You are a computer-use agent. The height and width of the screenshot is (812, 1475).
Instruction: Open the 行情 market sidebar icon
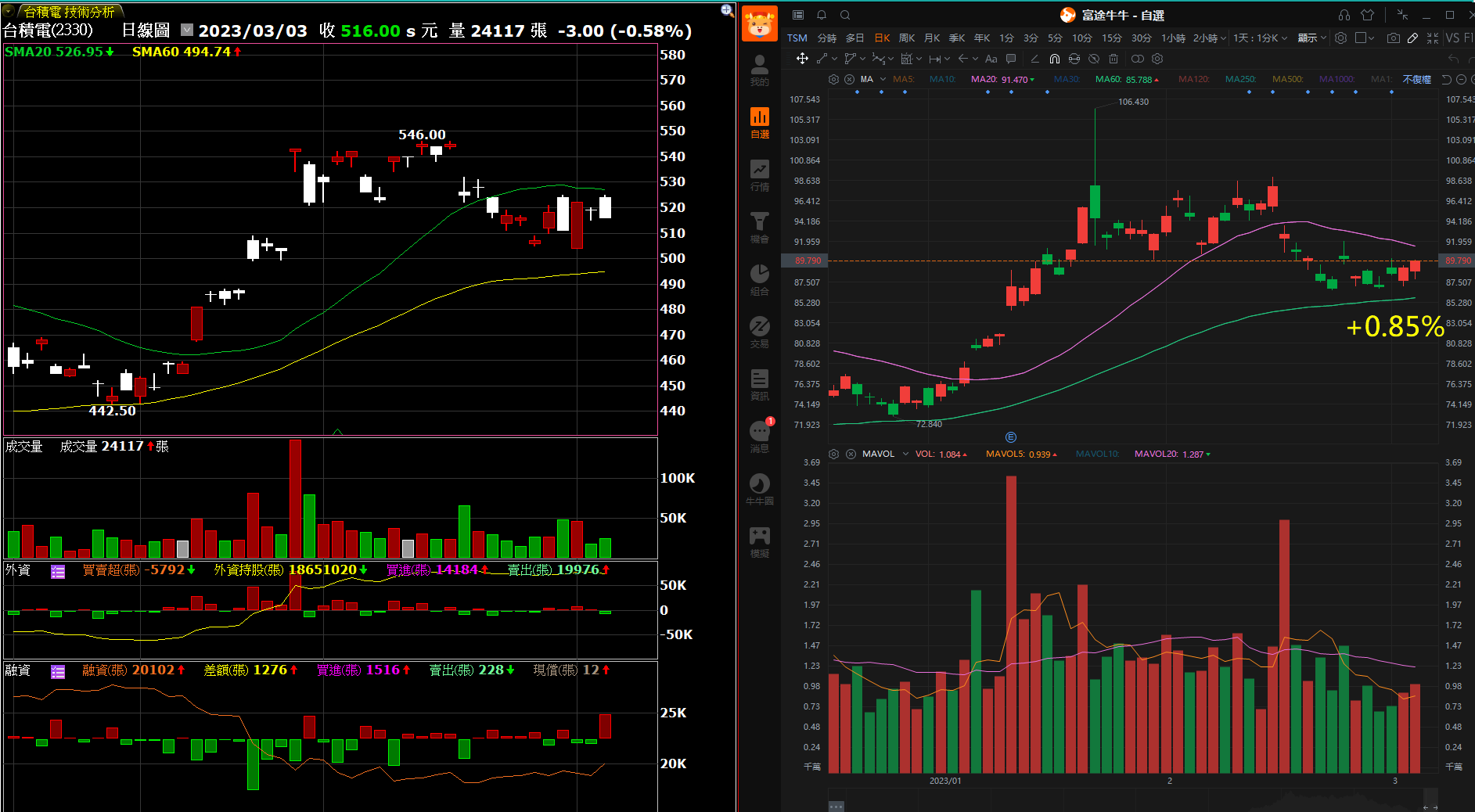(760, 175)
